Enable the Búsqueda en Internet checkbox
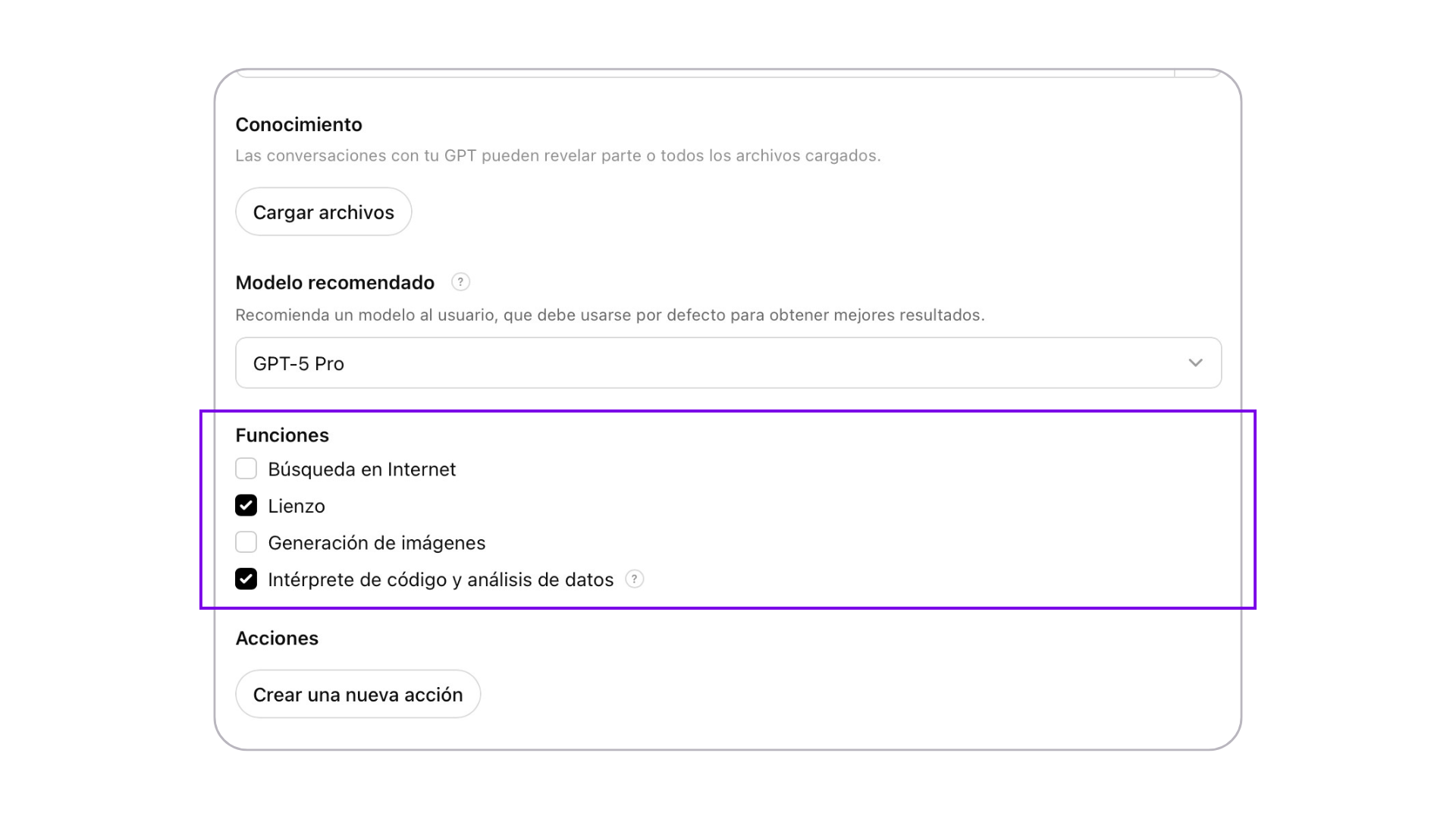The image size is (1456, 819). pos(246,469)
